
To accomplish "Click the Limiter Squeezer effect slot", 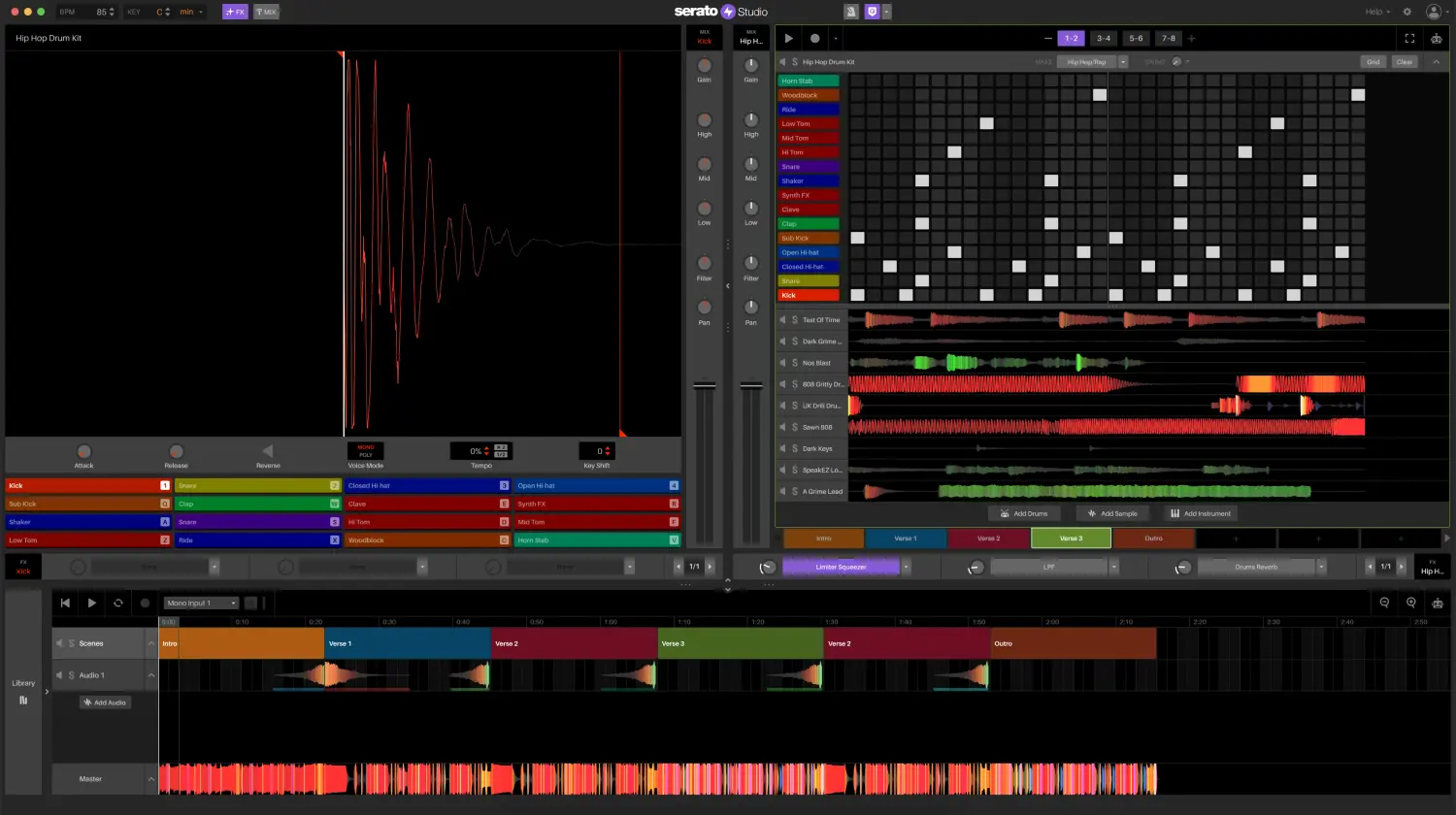I will [x=841, y=566].
